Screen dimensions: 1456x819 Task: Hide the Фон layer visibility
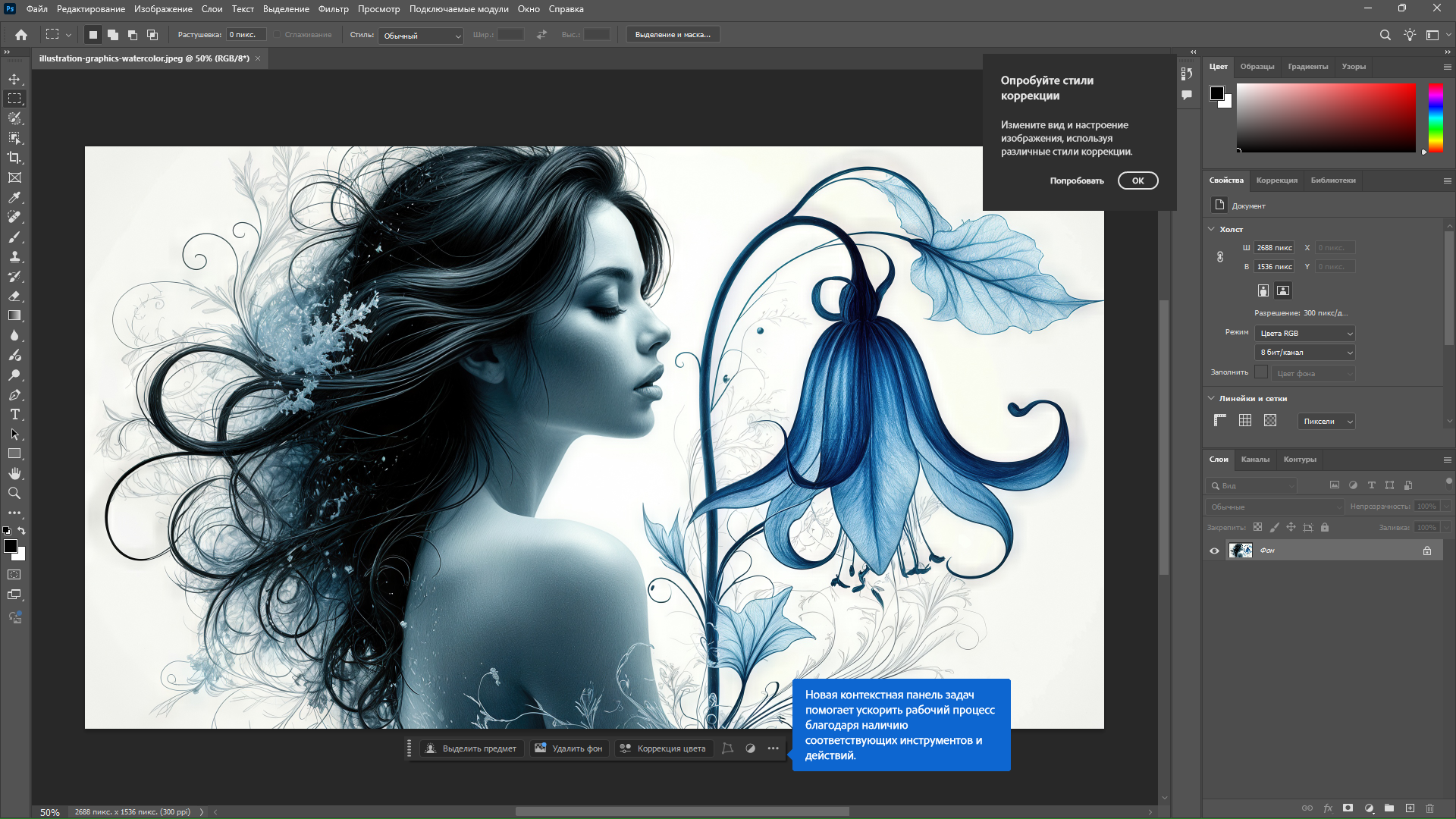pos(1214,551)
